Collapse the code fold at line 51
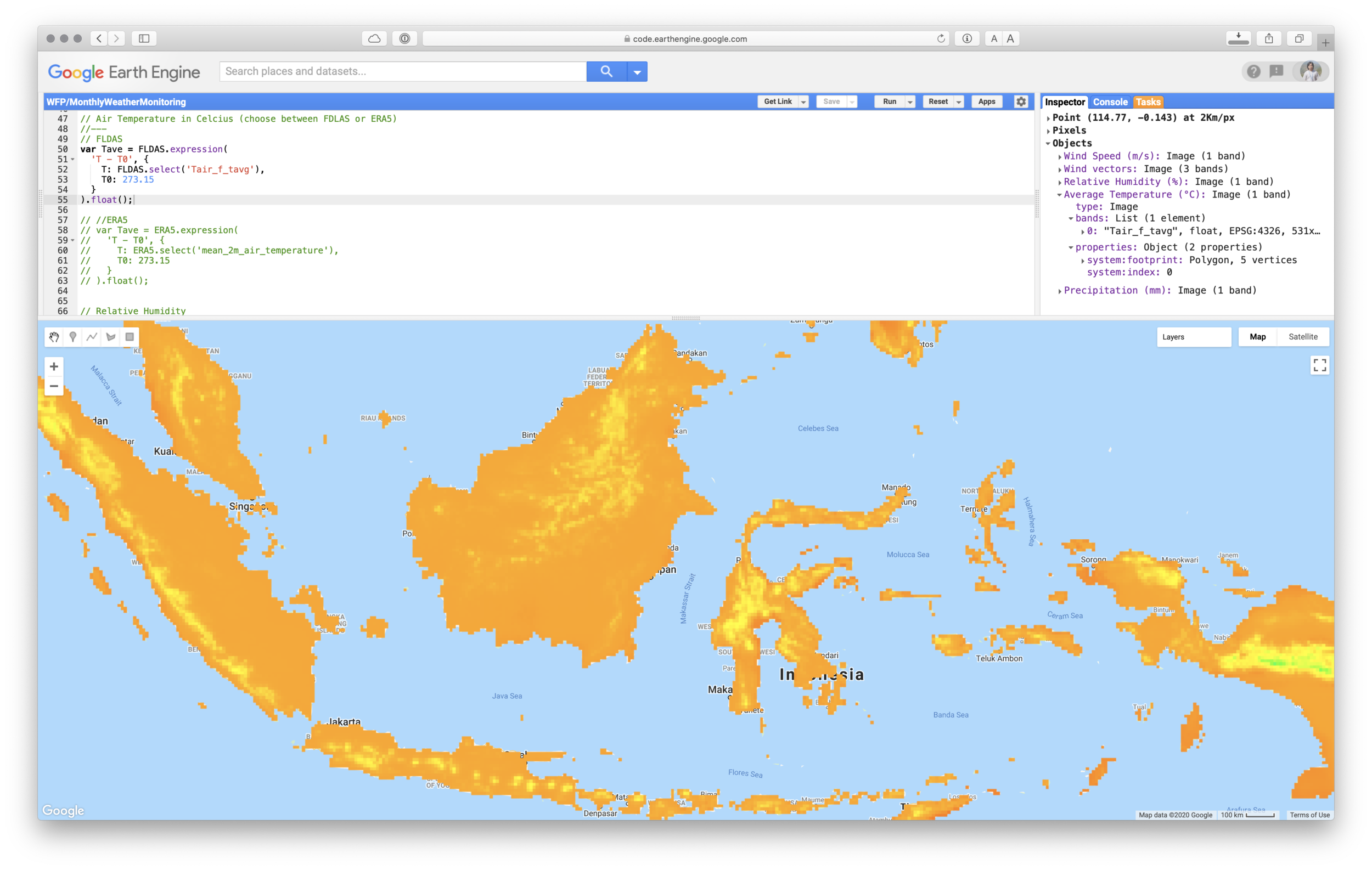Screen dimensions: 1372x870 (73, 160)
